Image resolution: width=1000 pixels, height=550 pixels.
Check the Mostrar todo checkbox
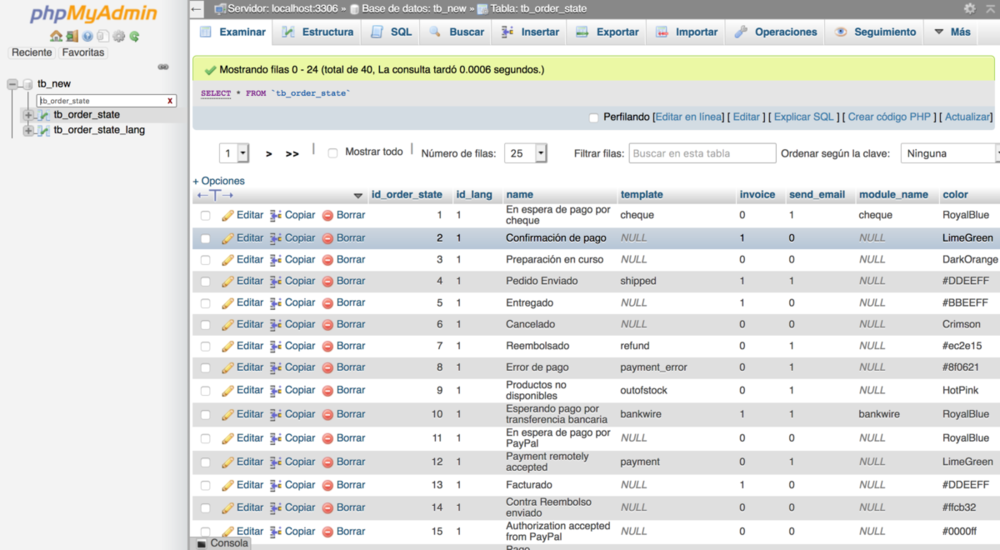tap(333, 153)
